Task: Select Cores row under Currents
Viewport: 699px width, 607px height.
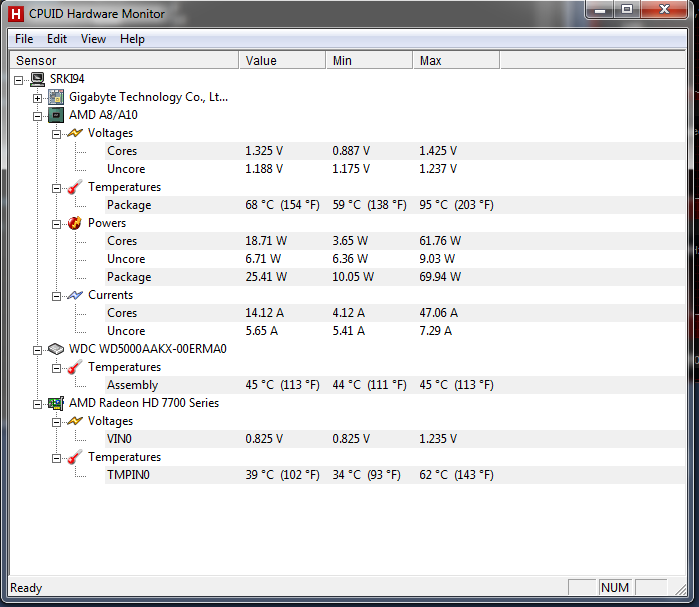Action: coord(395,313)
